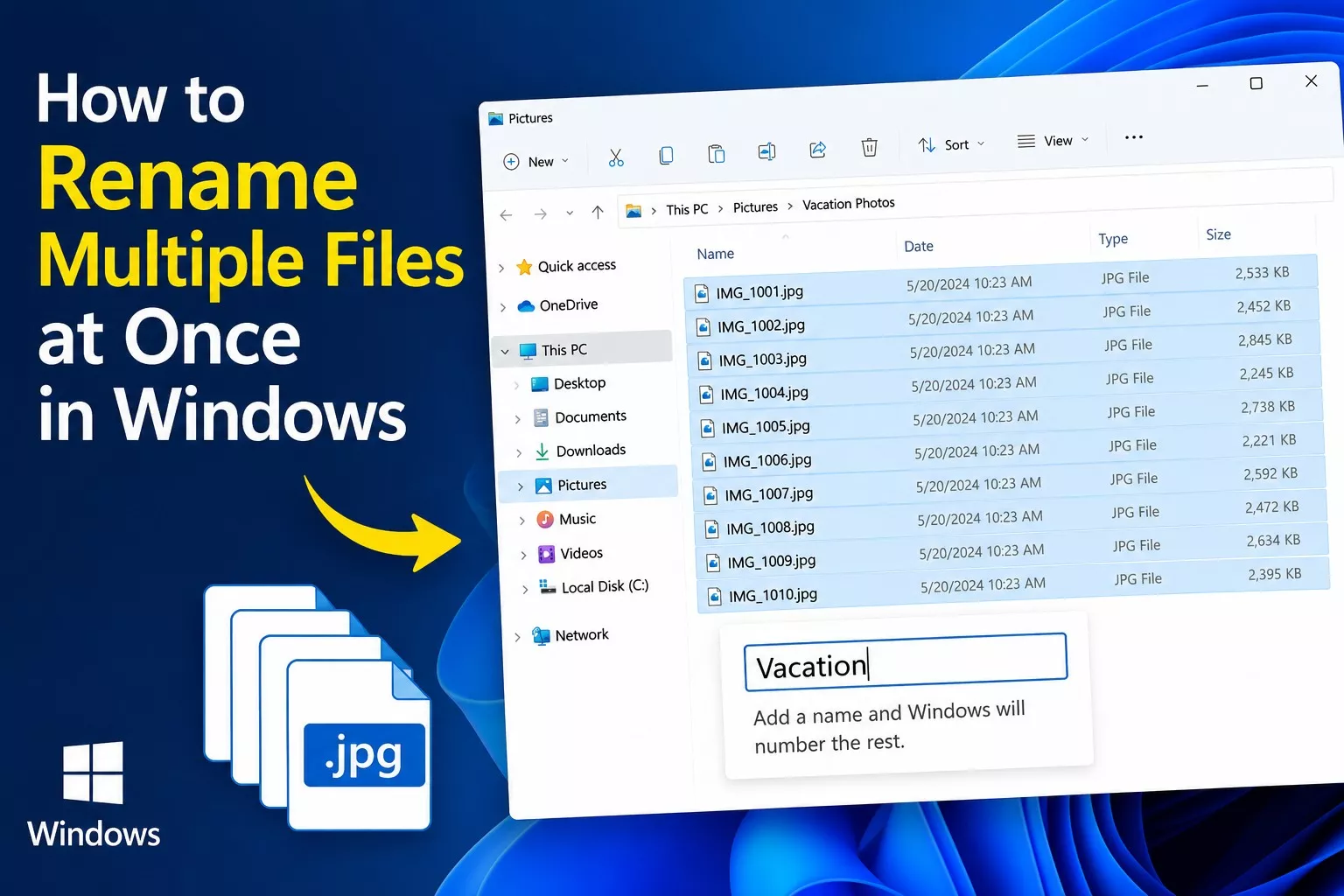
Task: Sort by the Name column header
Action: coord(715,254)
